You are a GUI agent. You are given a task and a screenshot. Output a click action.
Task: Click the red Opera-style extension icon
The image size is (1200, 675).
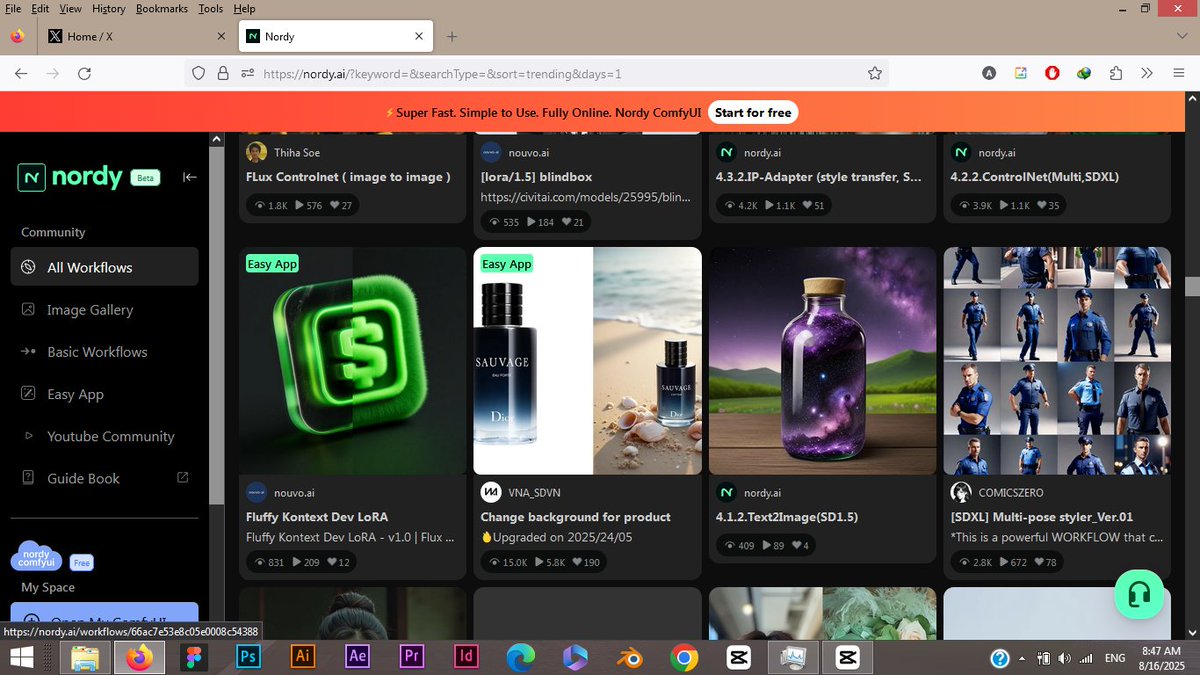tap(1052, 73)
